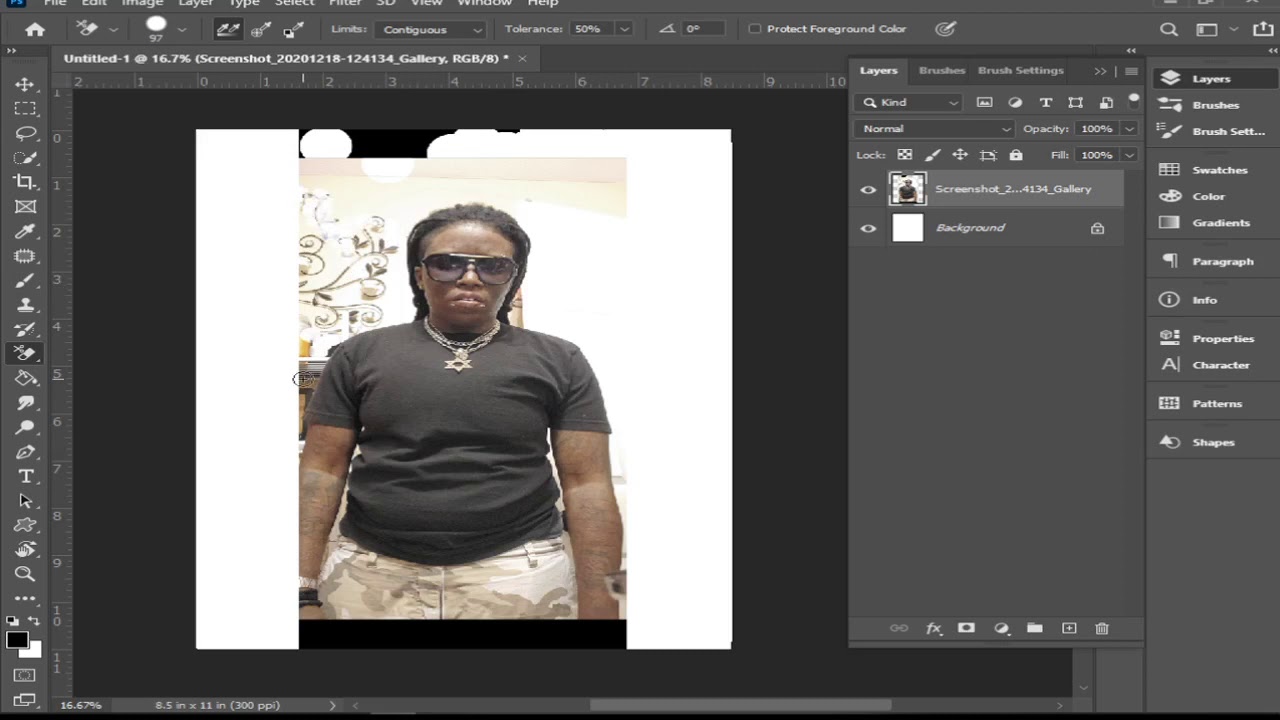This screenshot has height=720, width=1280.
Task: Select the Path Selection tool
Action: (x=25, y=500)
